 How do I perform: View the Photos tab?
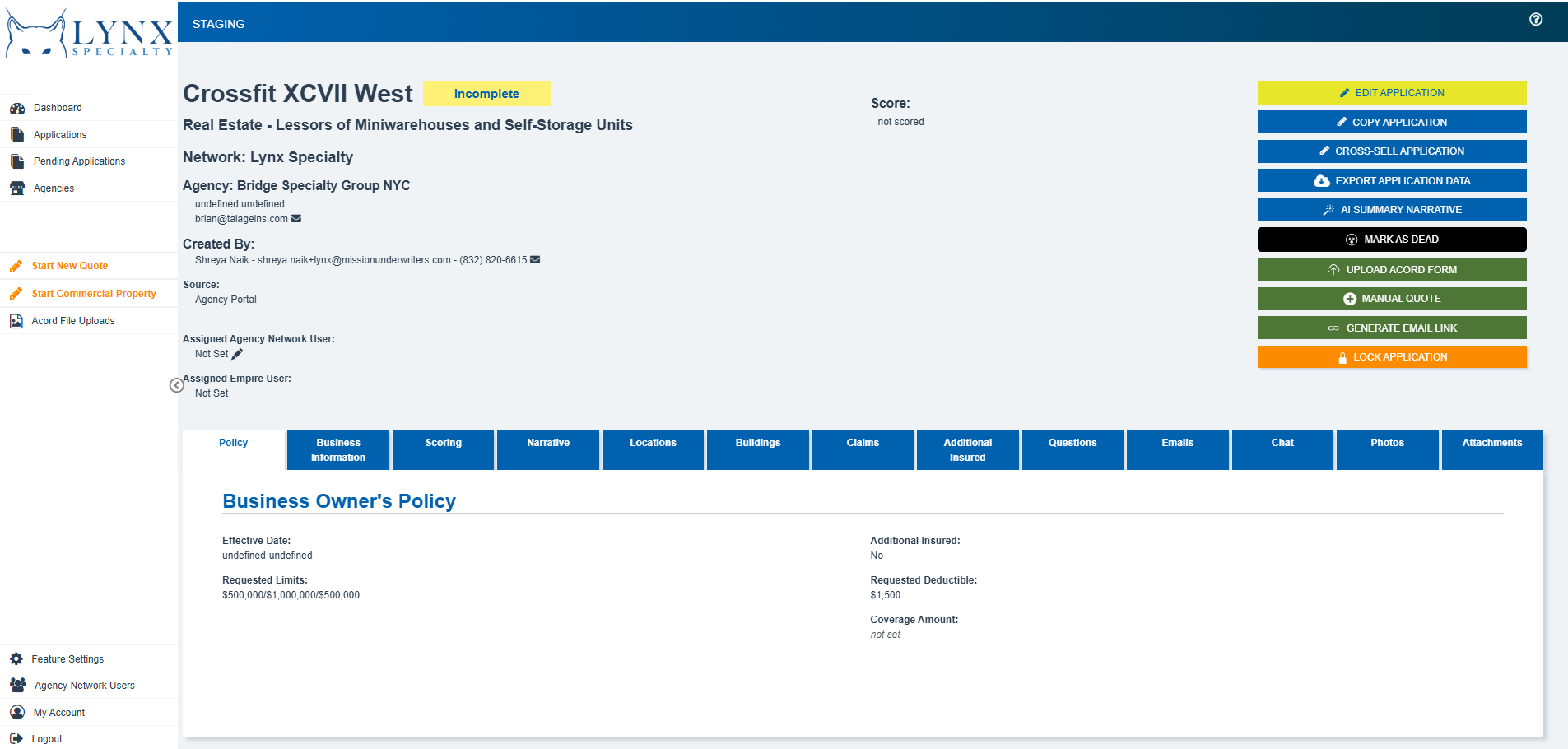[1388, 450]
